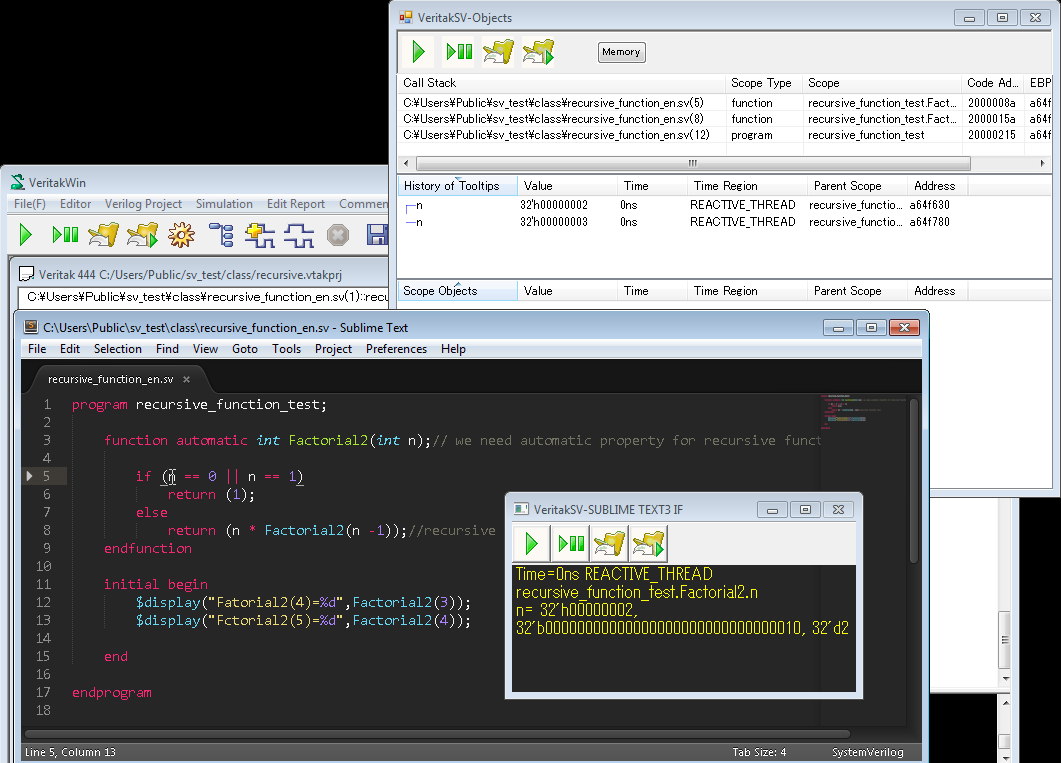
Task: Open the Help menu in Sublime Text
Action: 453,349
